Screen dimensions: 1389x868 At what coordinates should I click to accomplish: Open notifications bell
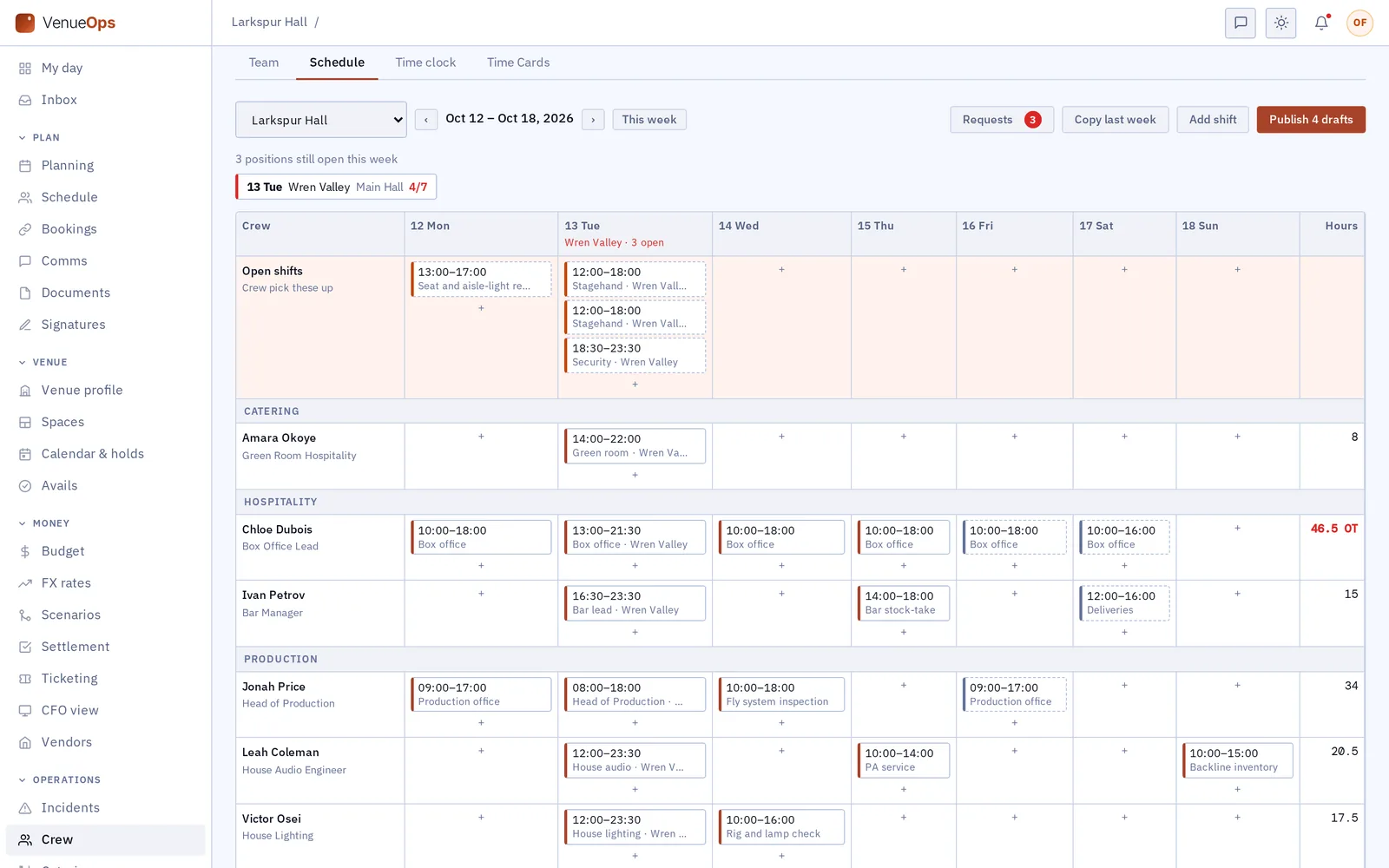pos(1321,23)
